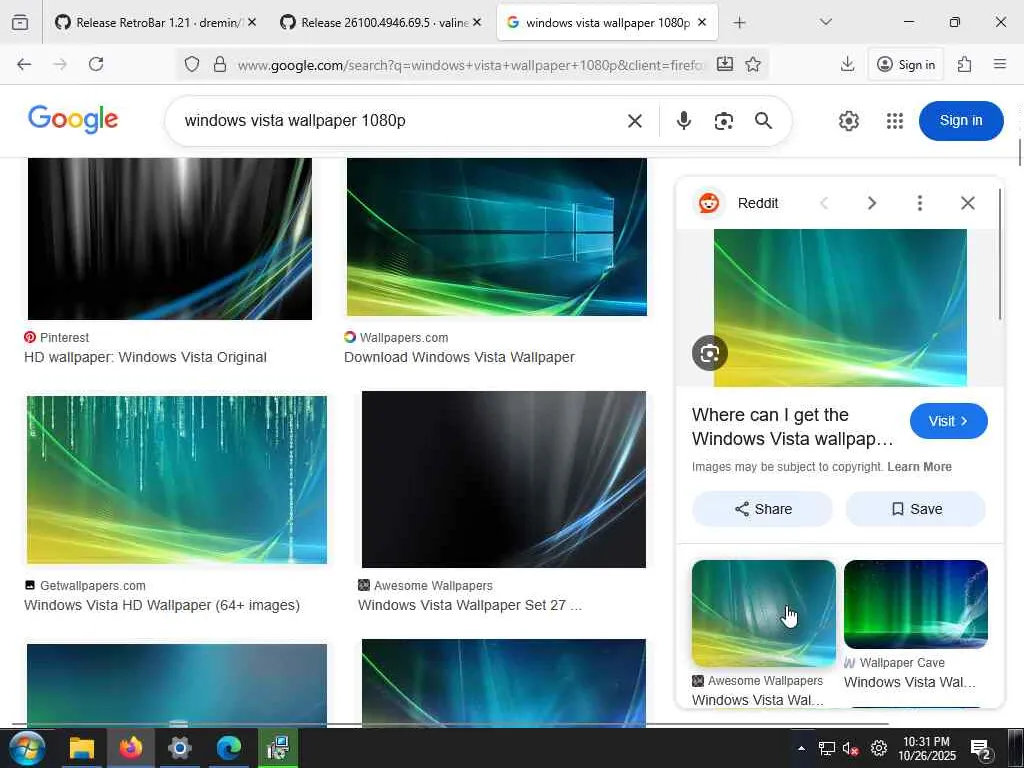Click the Visit button for Reddit result
The width and height of the screenshot is (1024, 768).
[x=948, y=421]
